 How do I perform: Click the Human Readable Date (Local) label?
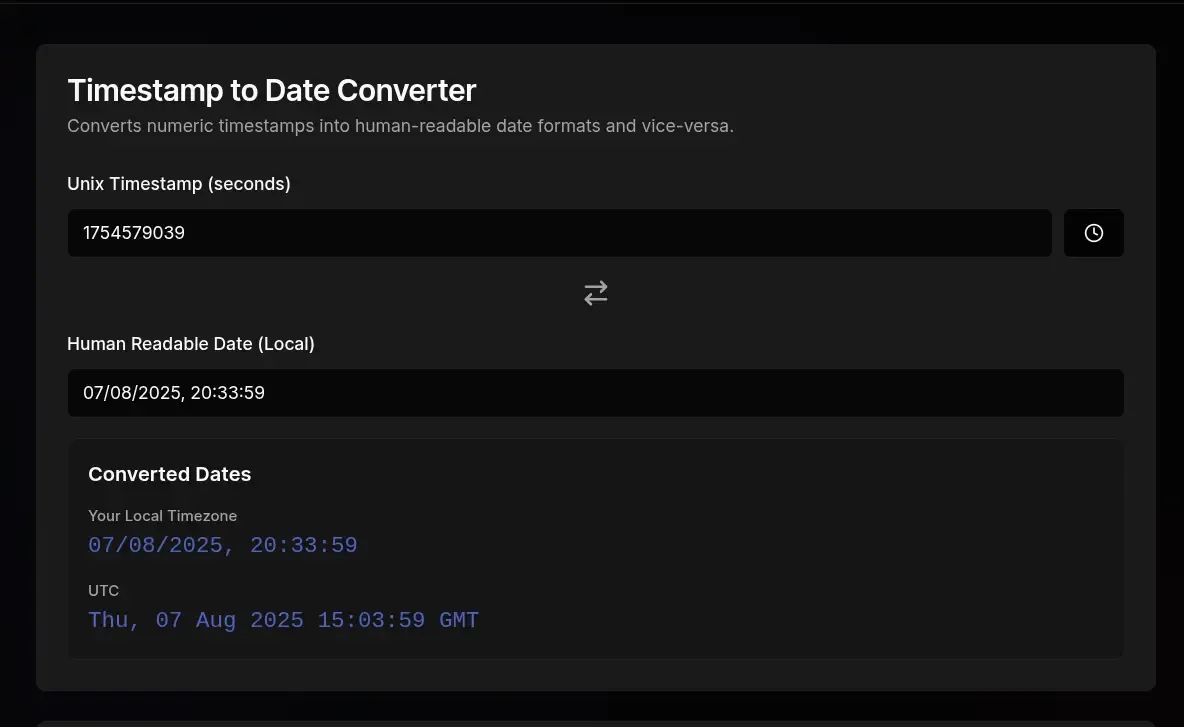(x=190, y=343)
